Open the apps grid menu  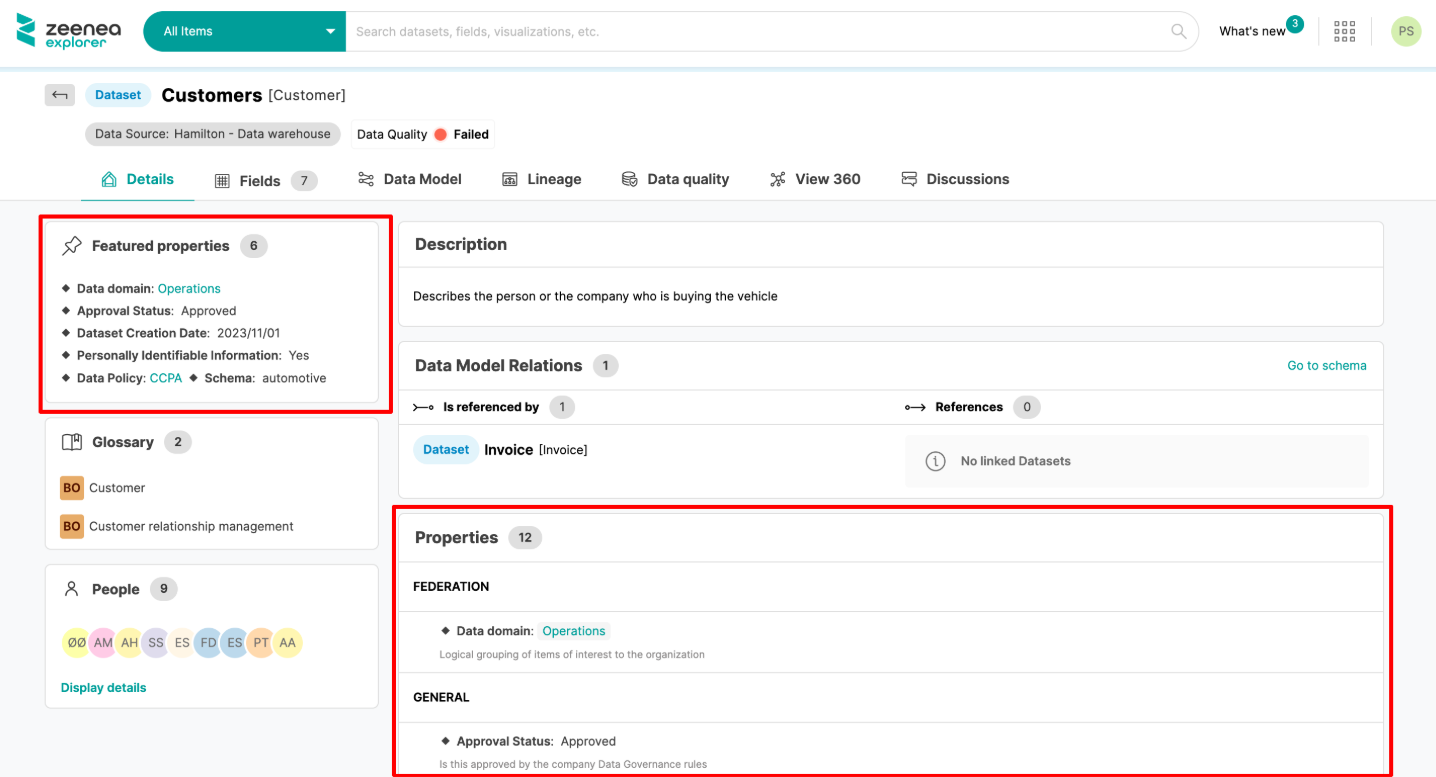click(x=1344, y=31)
